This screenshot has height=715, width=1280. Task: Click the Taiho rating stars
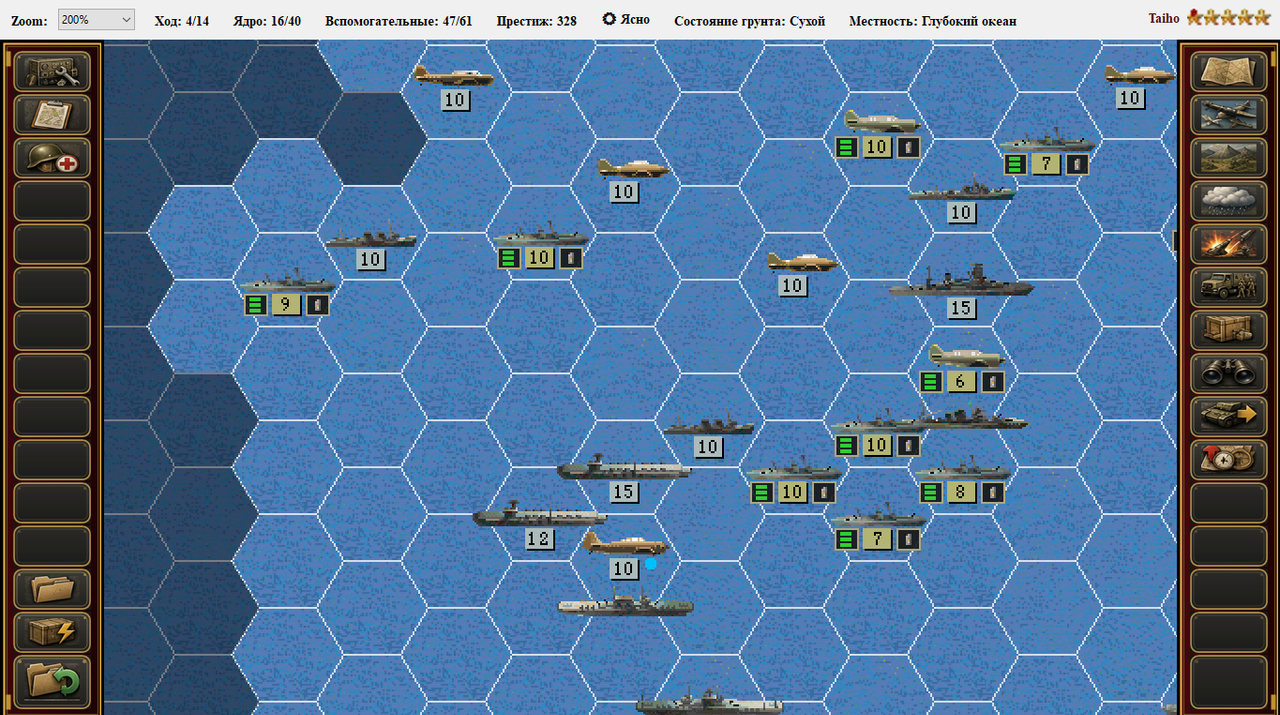1228,18
